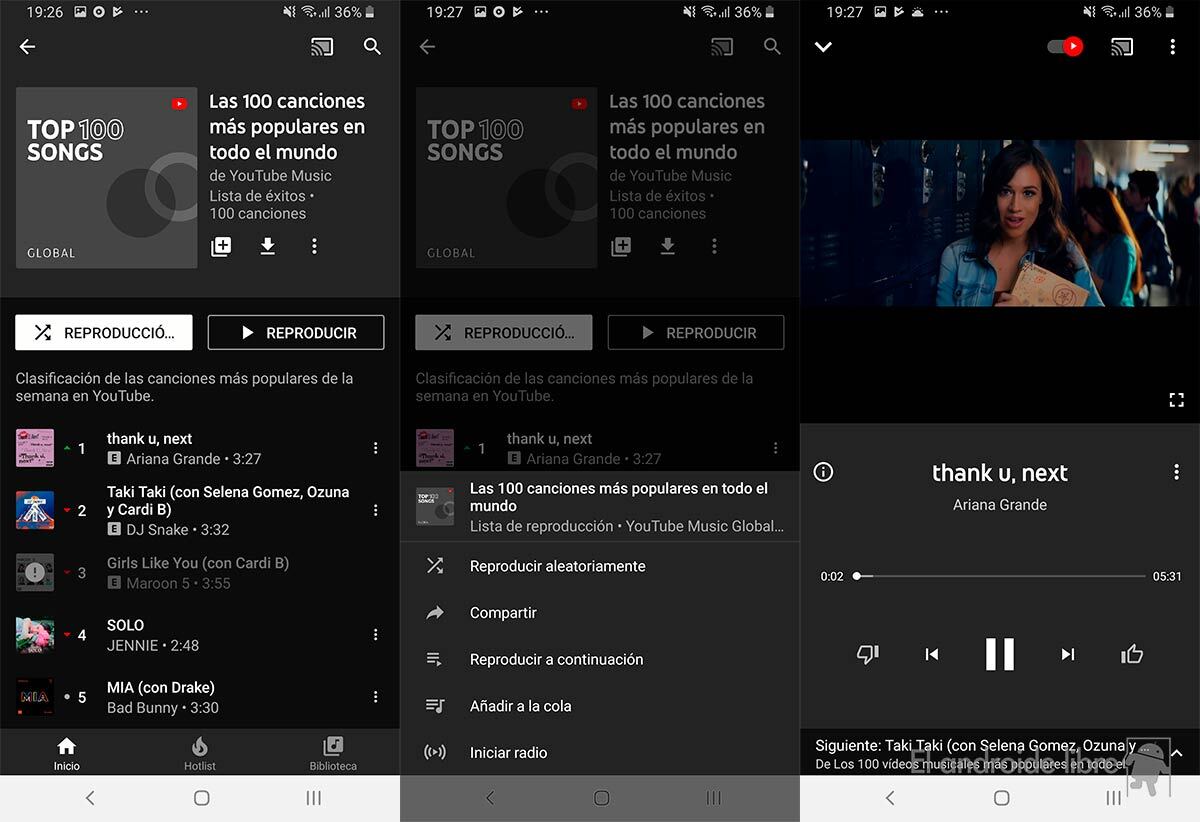Image resolution: width=1200 pixels, height=822 pixels.
Task: Open search in the first screen
Action: [x=373, y=47]
